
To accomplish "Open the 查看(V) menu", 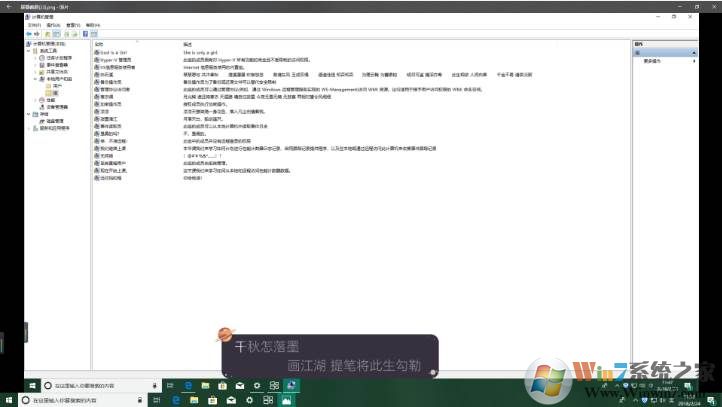I will click(x=73, y=25).
